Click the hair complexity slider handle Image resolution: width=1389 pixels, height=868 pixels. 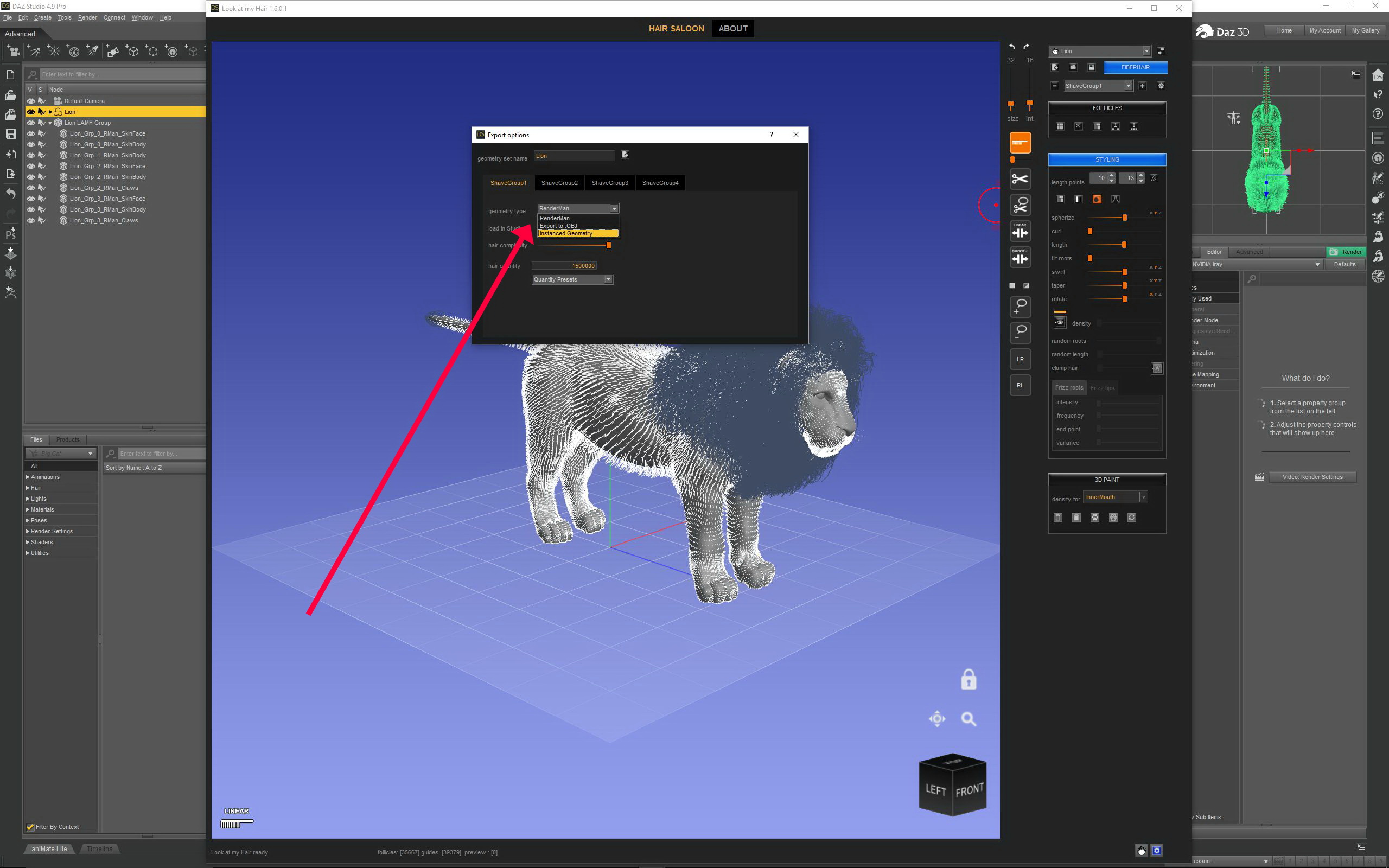click(608, 246)
